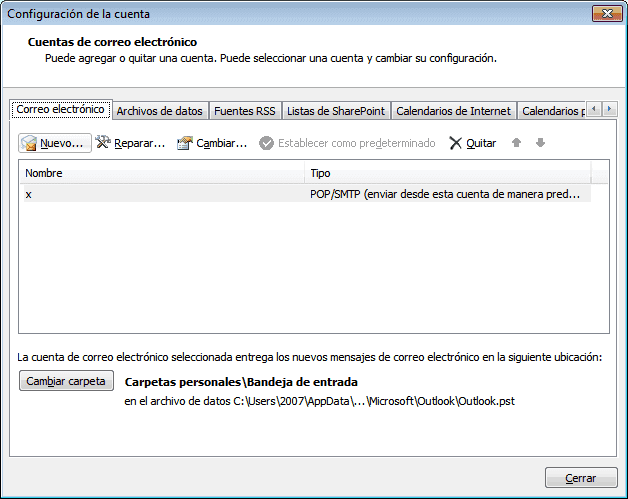Click the default checkmark icon

pyautogui.click(x=267, y=143)
